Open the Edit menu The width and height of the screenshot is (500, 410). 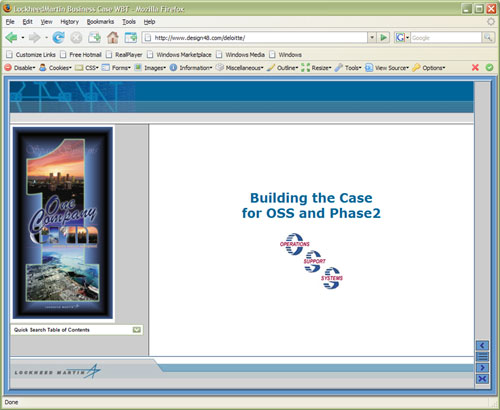click(27, 22)
